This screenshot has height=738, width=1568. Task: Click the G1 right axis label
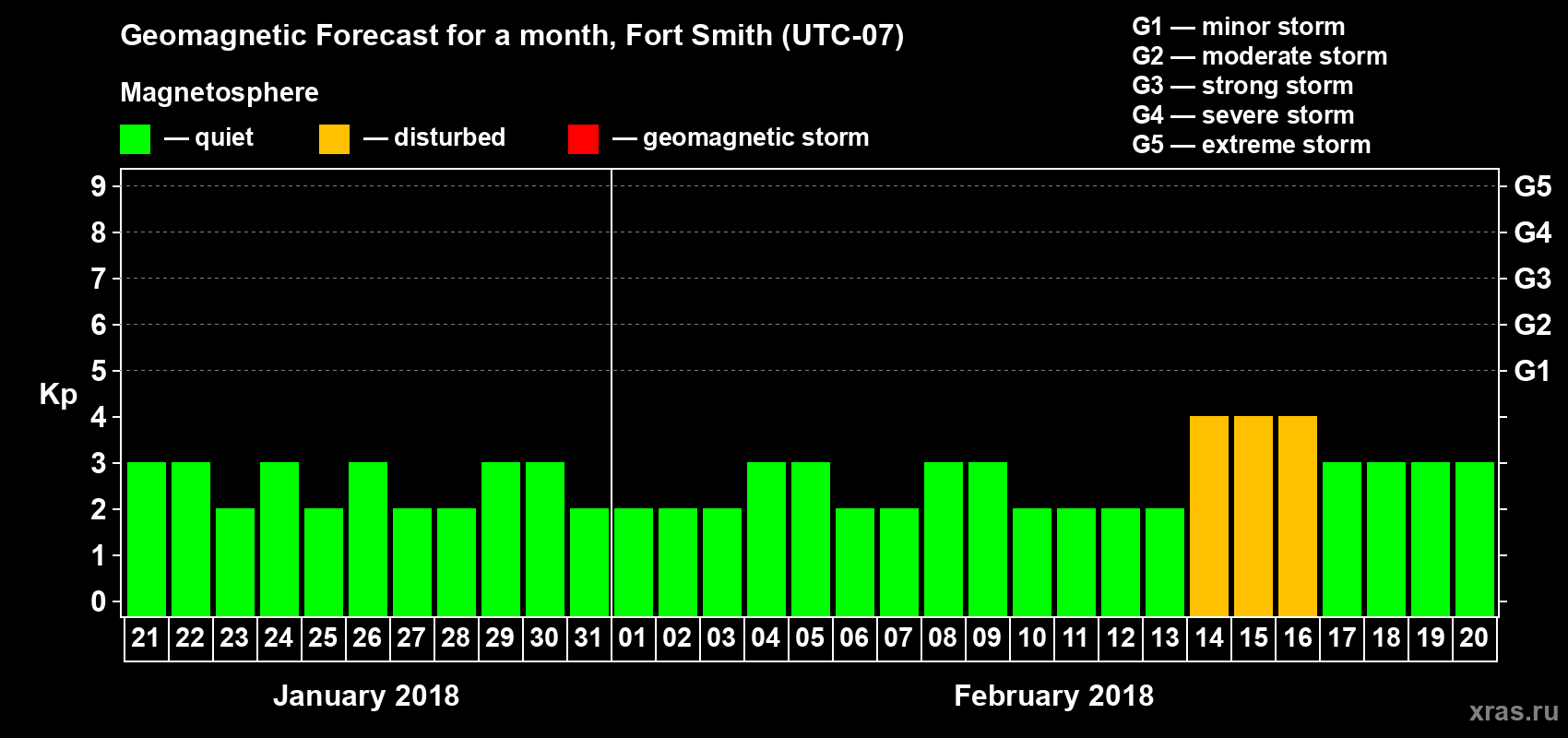pyautogui.click(x=1532, y=371)
